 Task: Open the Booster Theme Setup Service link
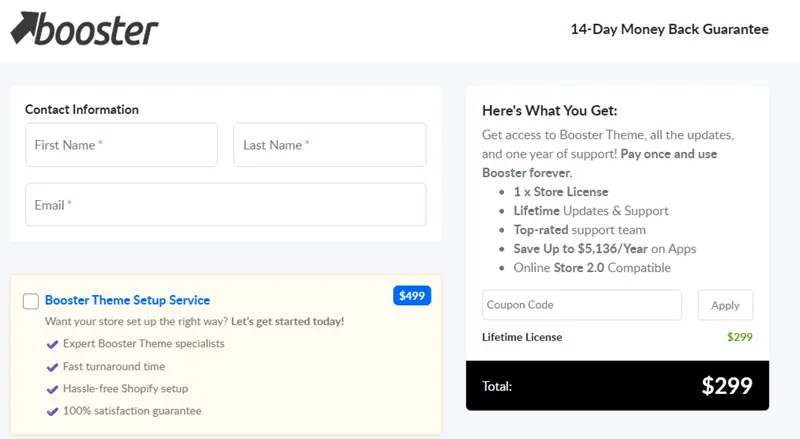click(128, 300)
